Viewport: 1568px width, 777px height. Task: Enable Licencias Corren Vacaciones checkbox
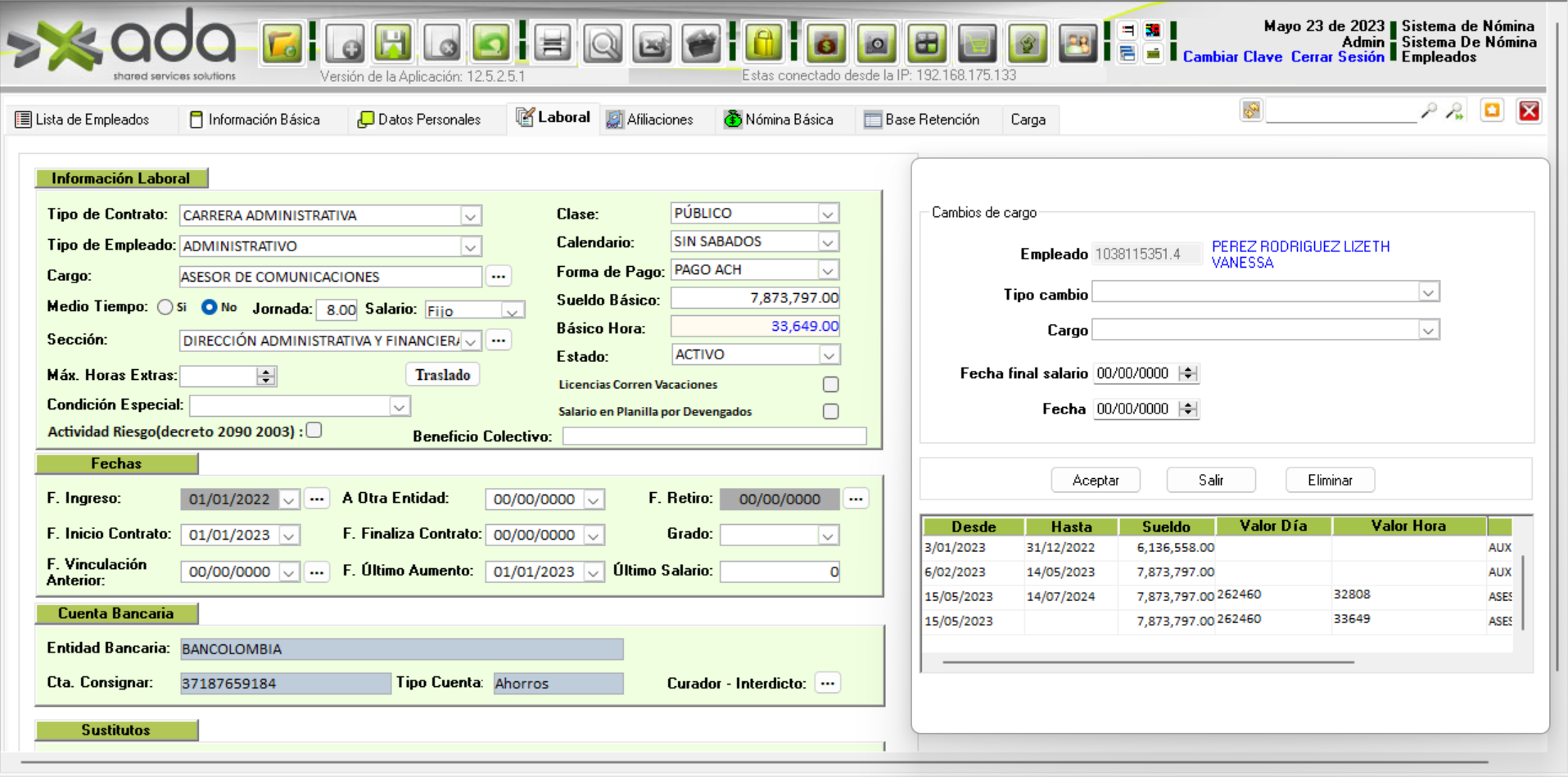(x=830, y=385)
